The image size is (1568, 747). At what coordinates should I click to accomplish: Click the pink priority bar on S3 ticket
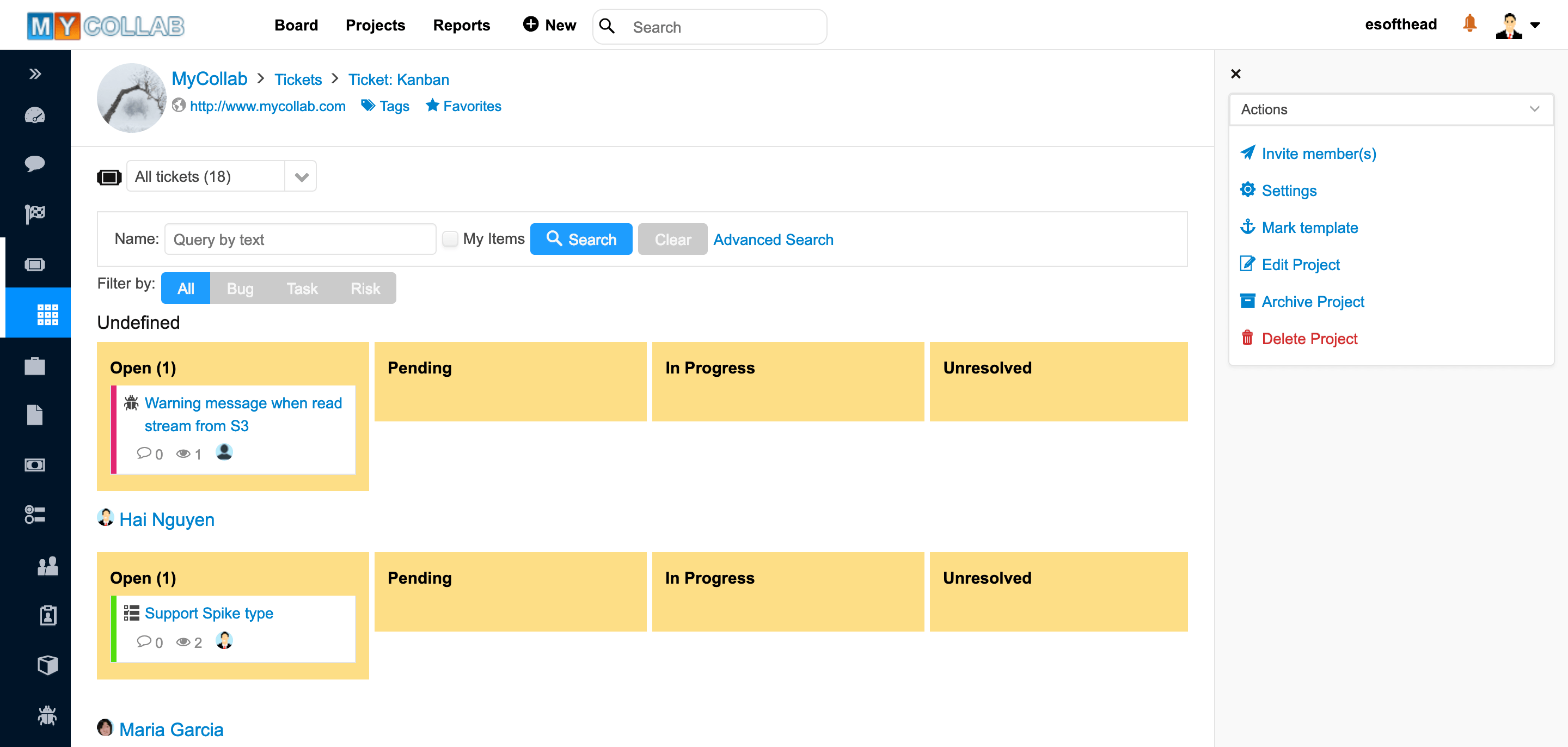pyautogui.click(x=114, y=429)
